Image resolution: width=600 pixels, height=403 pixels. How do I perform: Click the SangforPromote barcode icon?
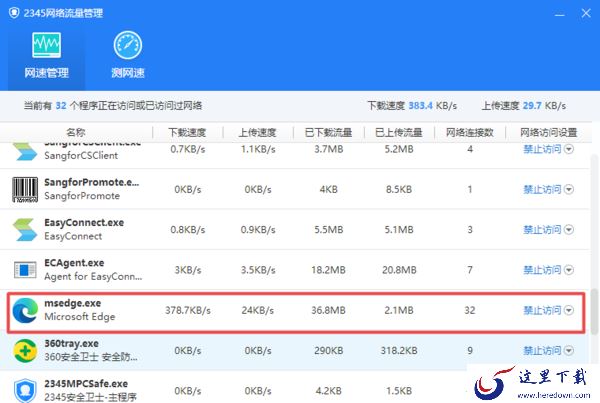click(25, 189)
